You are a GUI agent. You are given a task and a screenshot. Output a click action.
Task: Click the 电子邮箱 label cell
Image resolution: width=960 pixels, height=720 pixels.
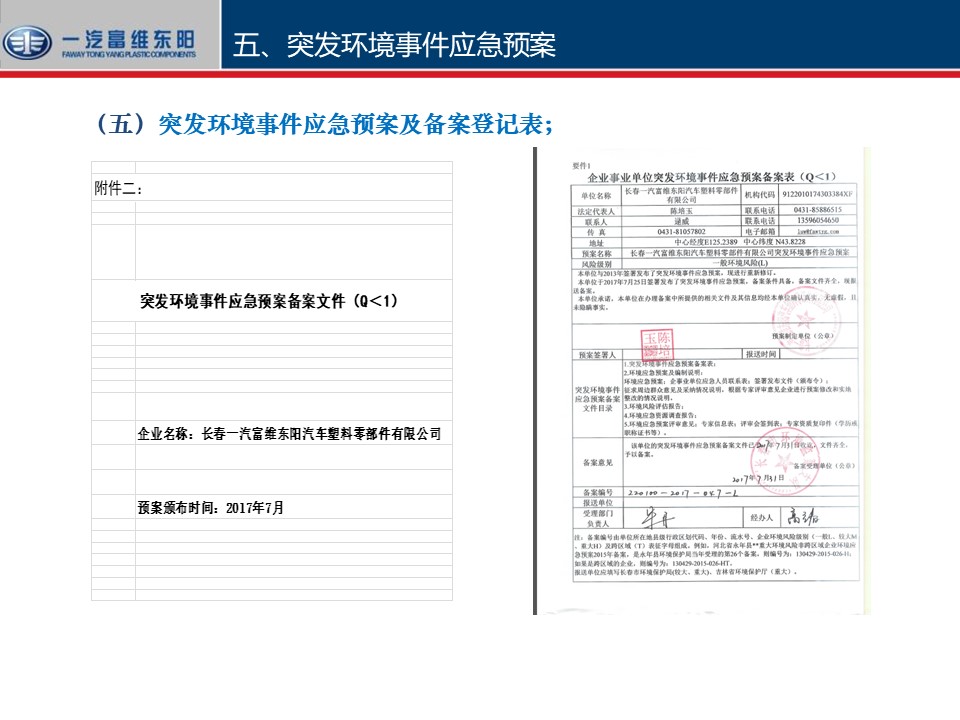[760, 231]
